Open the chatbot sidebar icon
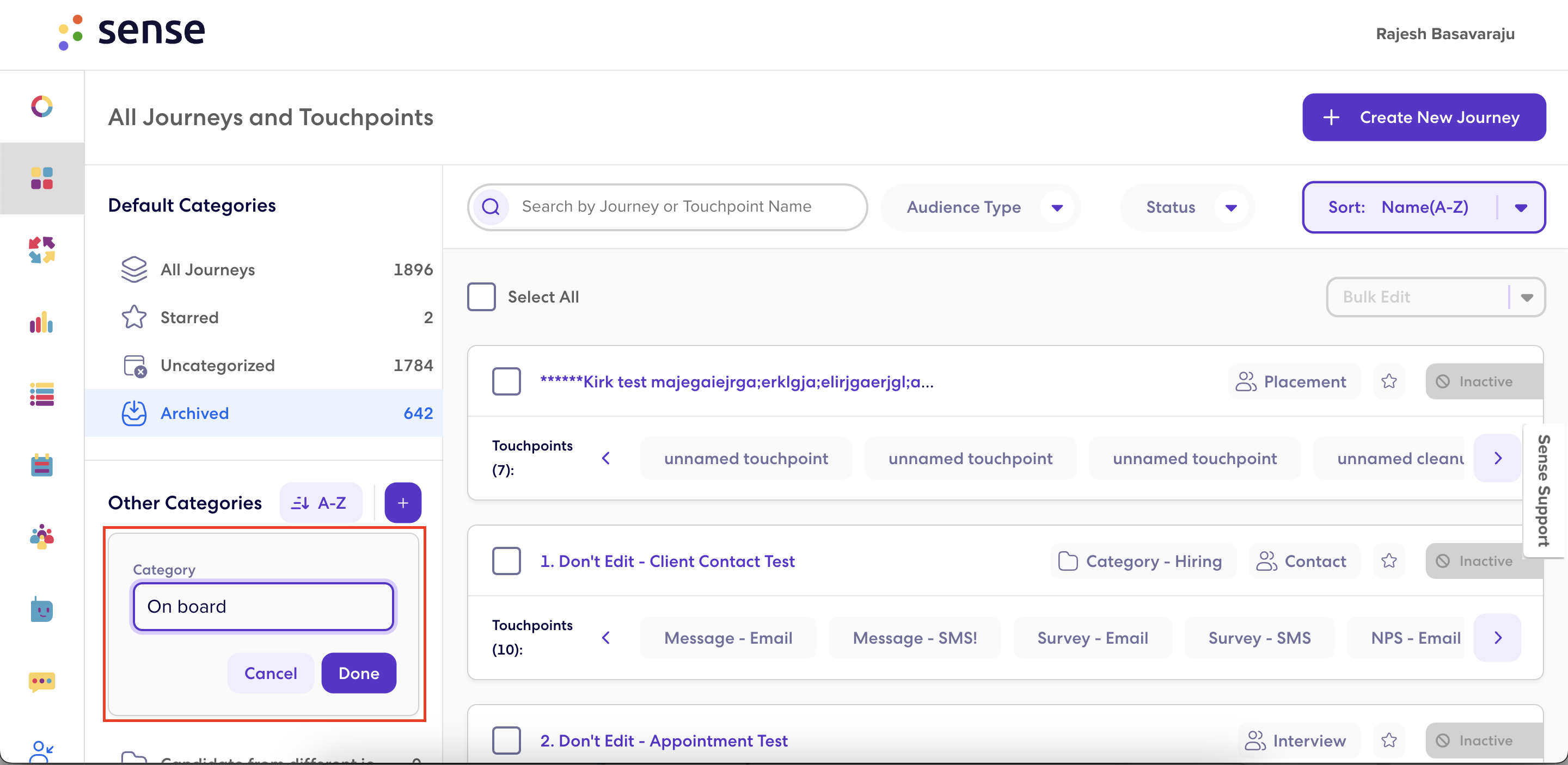Viewport: 1568px width, 765px height. click(41, 609)
